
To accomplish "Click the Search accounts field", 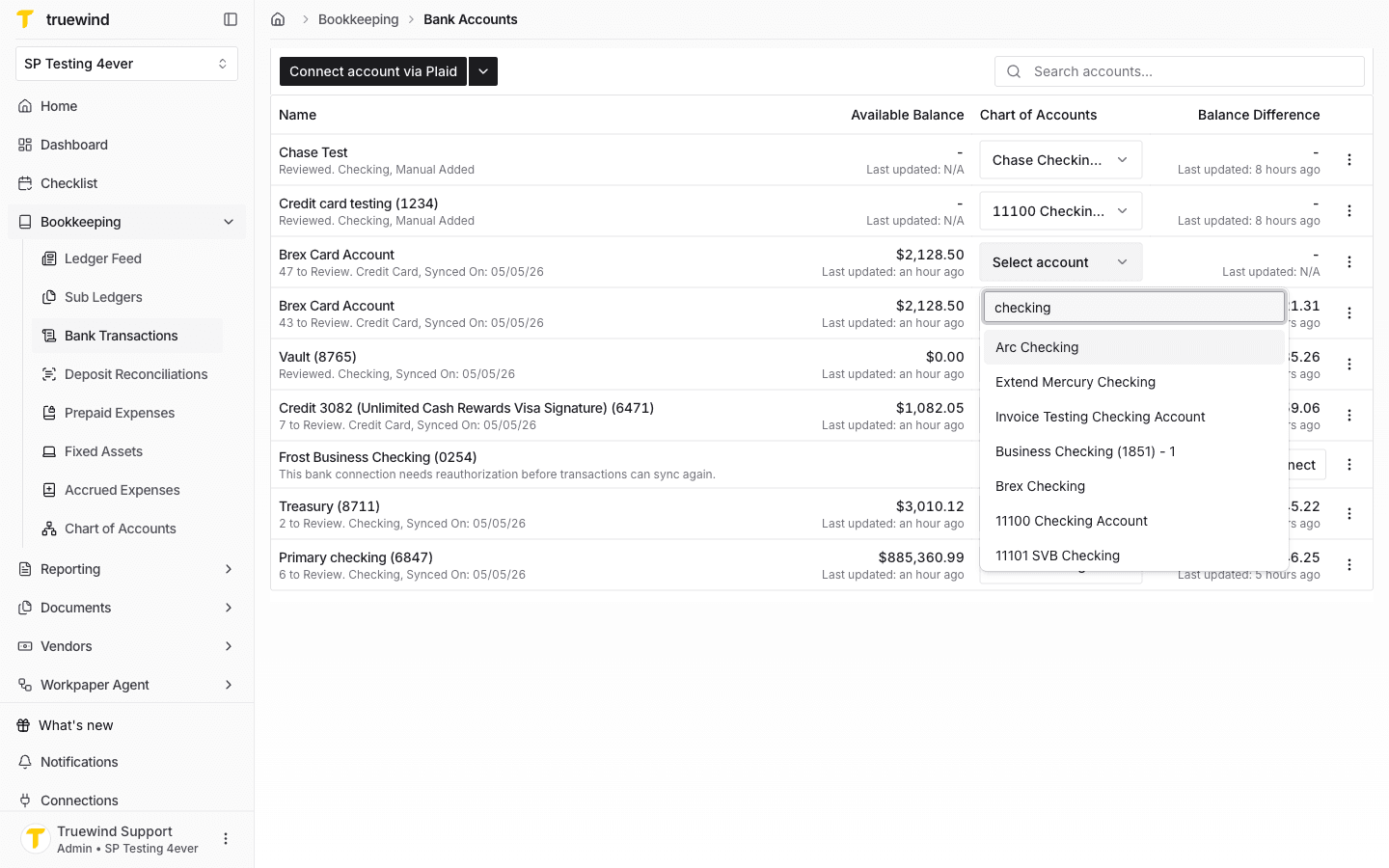I will click(x=1179, y=71).
